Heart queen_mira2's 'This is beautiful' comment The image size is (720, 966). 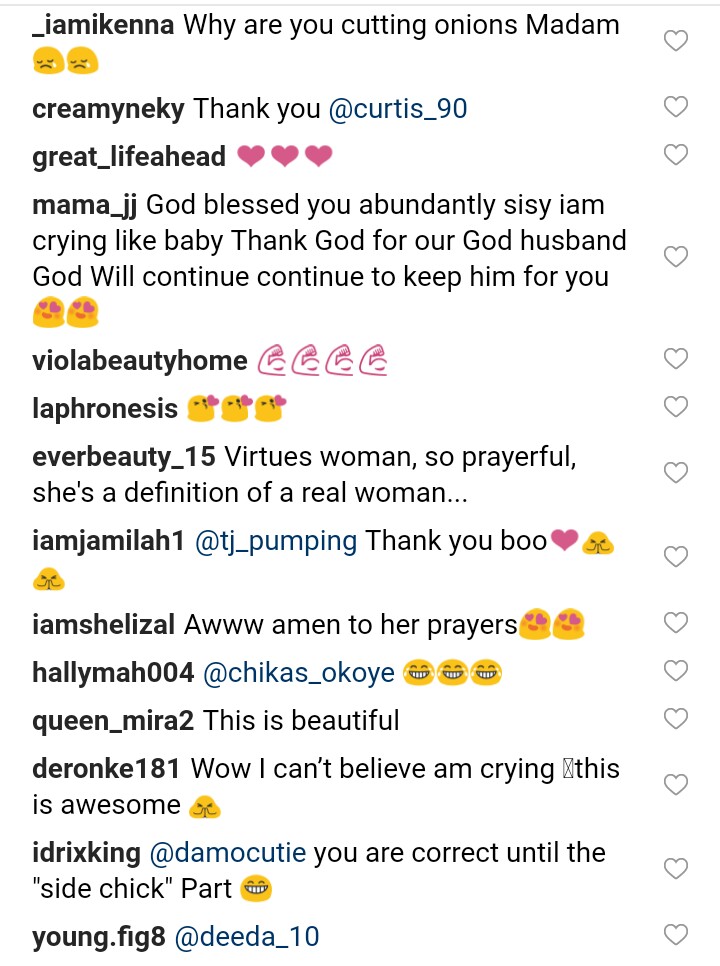point(677,718)
